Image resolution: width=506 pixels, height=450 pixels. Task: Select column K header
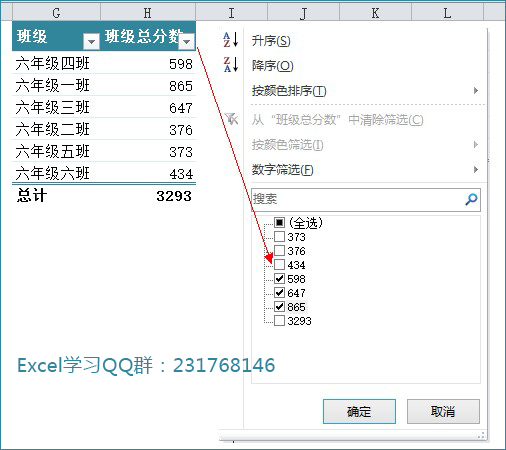[x=375, y=13]
